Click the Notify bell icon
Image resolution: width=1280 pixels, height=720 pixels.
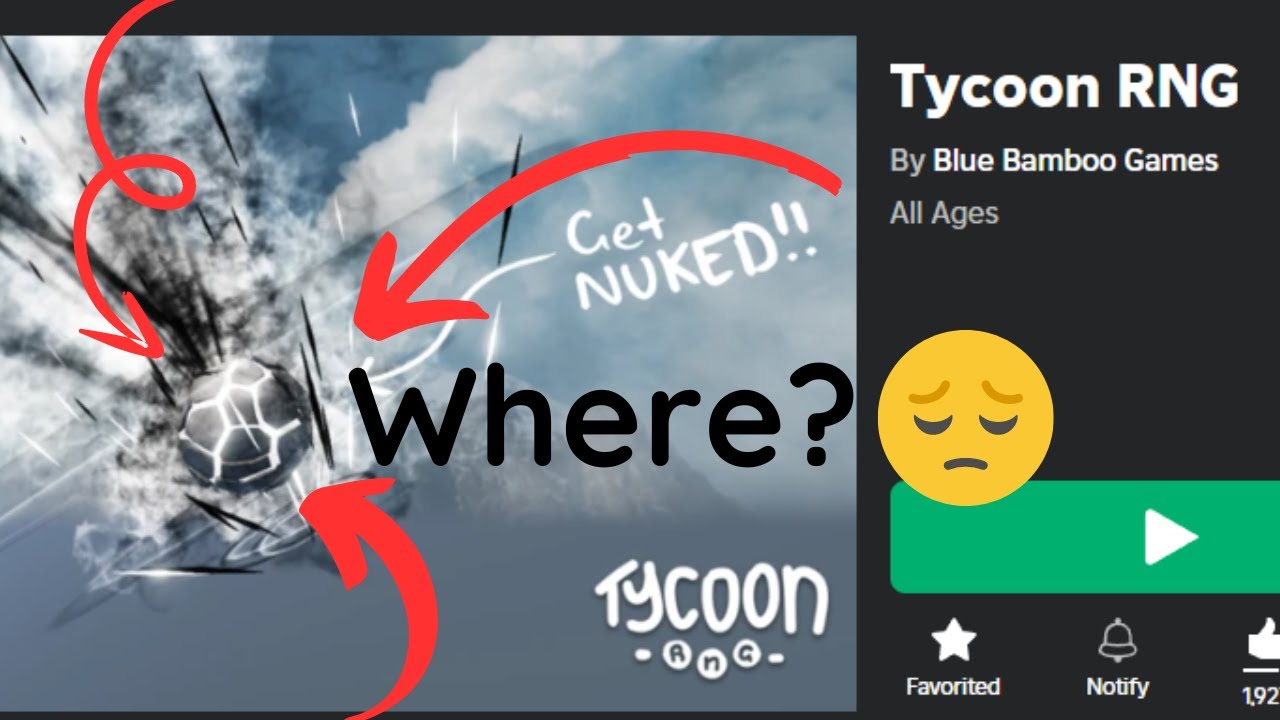pos(1117,640)
